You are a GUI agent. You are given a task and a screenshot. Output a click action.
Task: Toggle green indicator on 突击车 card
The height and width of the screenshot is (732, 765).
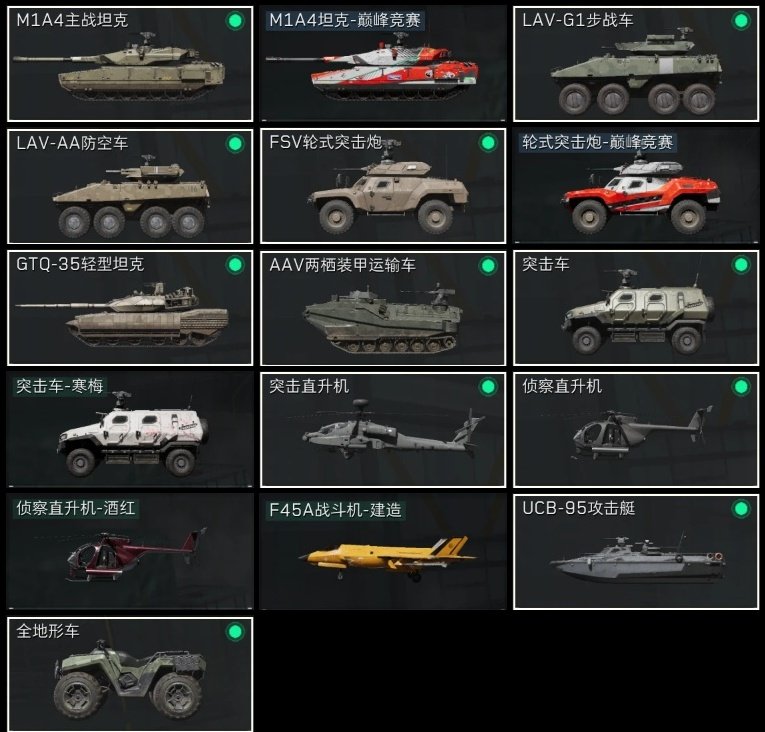click(x=741, y=265)
